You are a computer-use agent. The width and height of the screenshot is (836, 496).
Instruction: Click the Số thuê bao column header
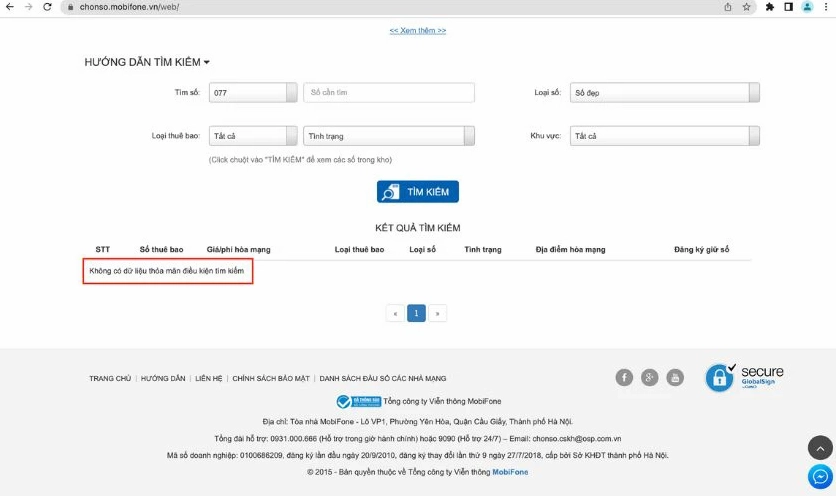(x=161, y=249)
